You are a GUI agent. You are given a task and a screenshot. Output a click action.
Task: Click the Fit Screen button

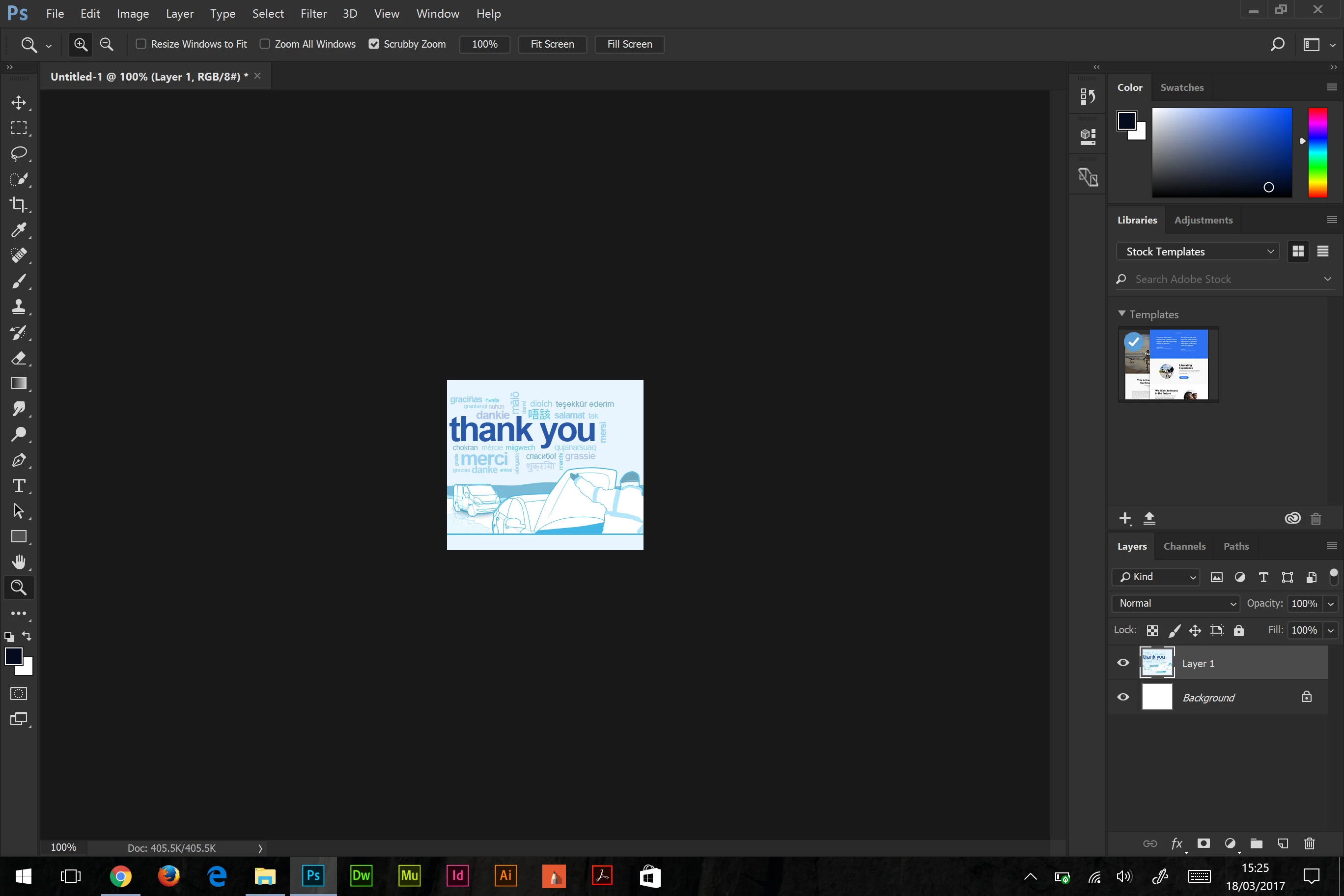pos(552,44)
